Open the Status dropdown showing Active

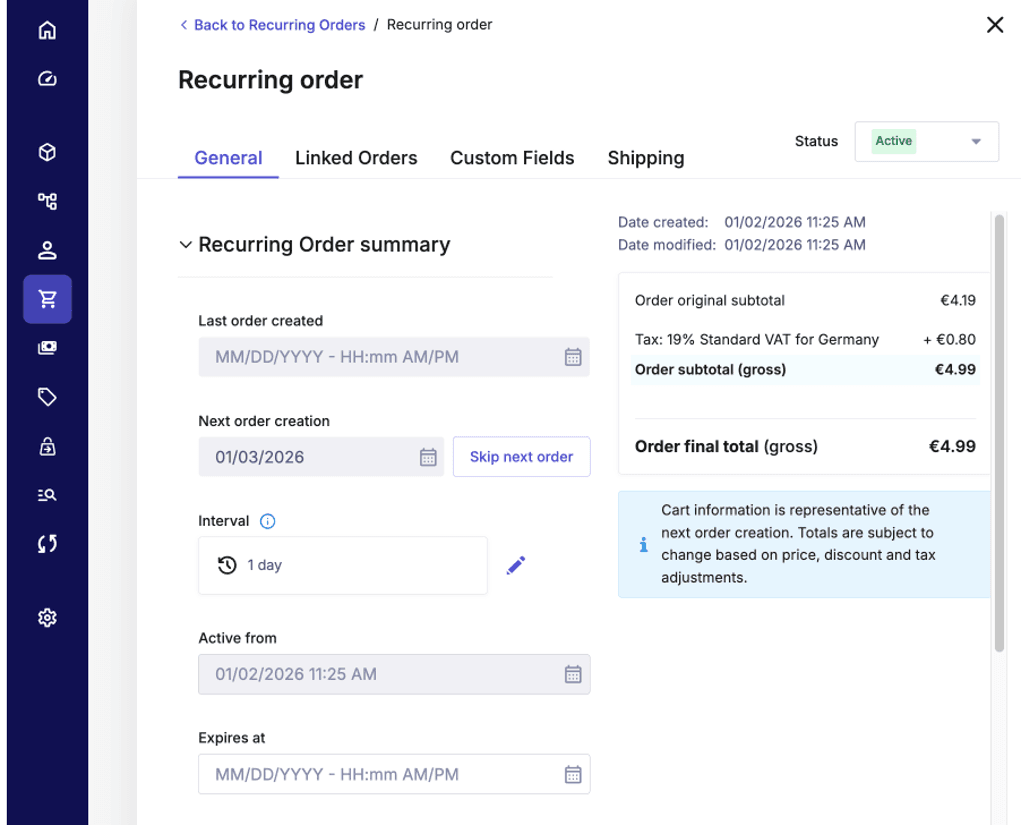925,141
